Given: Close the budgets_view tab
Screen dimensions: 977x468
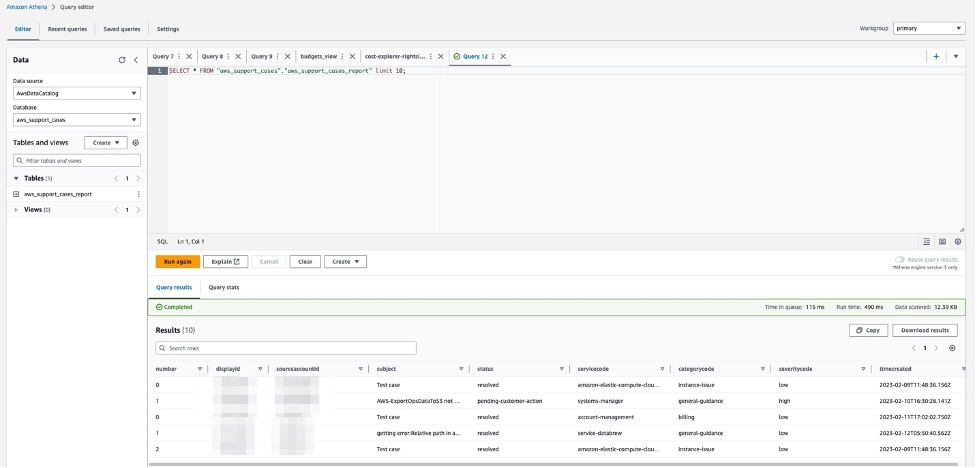Looking at the screenshot, I should (x=352, y=57).
